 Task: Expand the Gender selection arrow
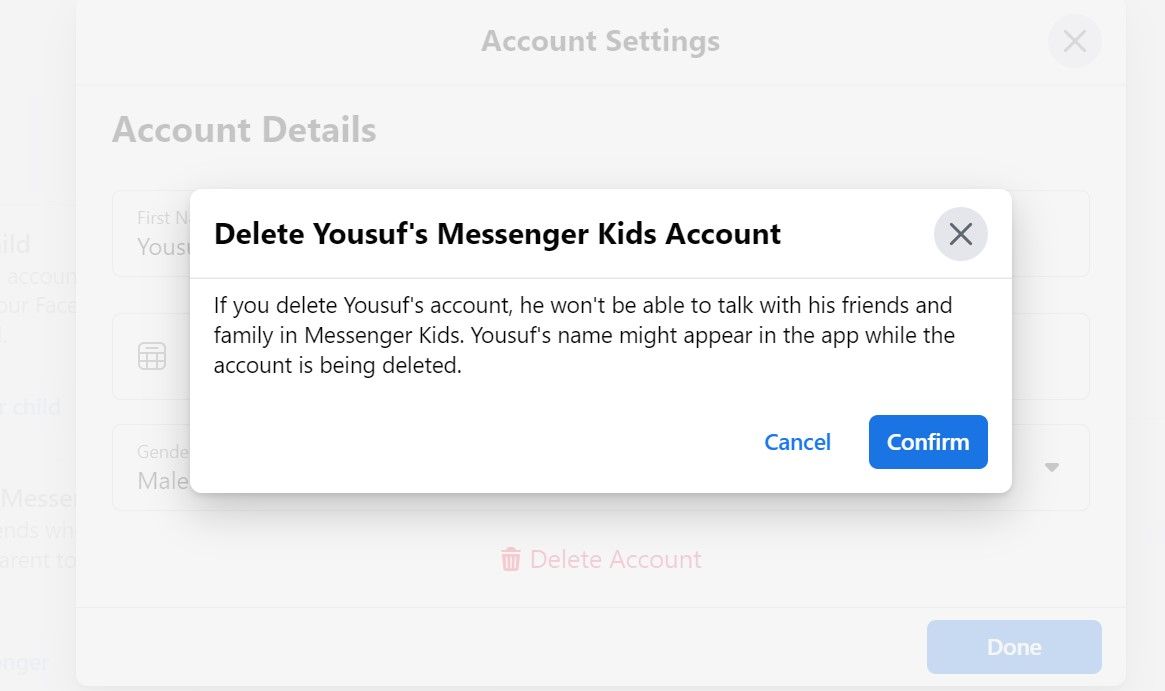click(x=1051, y=467)
